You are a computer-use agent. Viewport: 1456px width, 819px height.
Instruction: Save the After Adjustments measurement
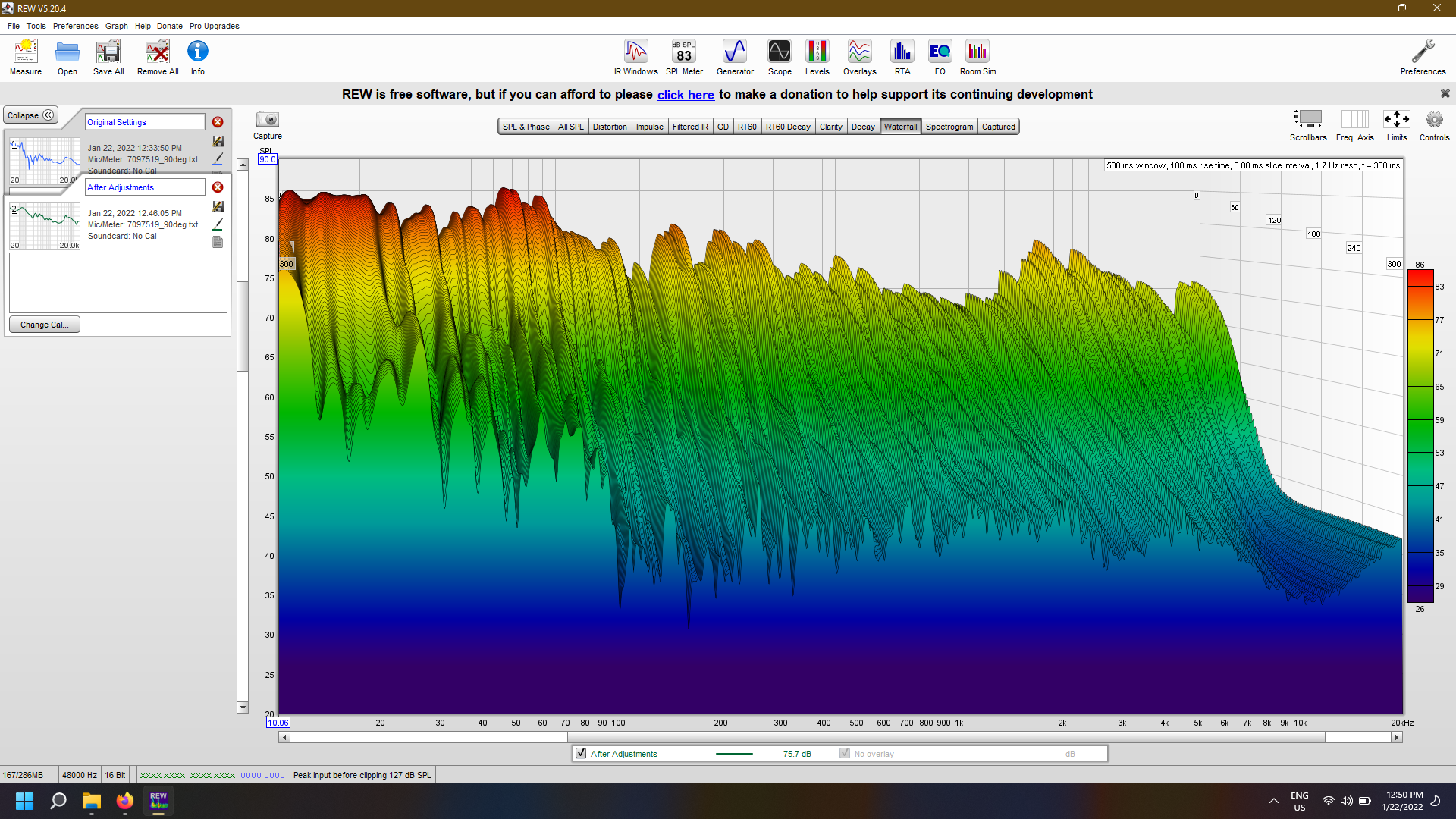[x=218, y=207]
